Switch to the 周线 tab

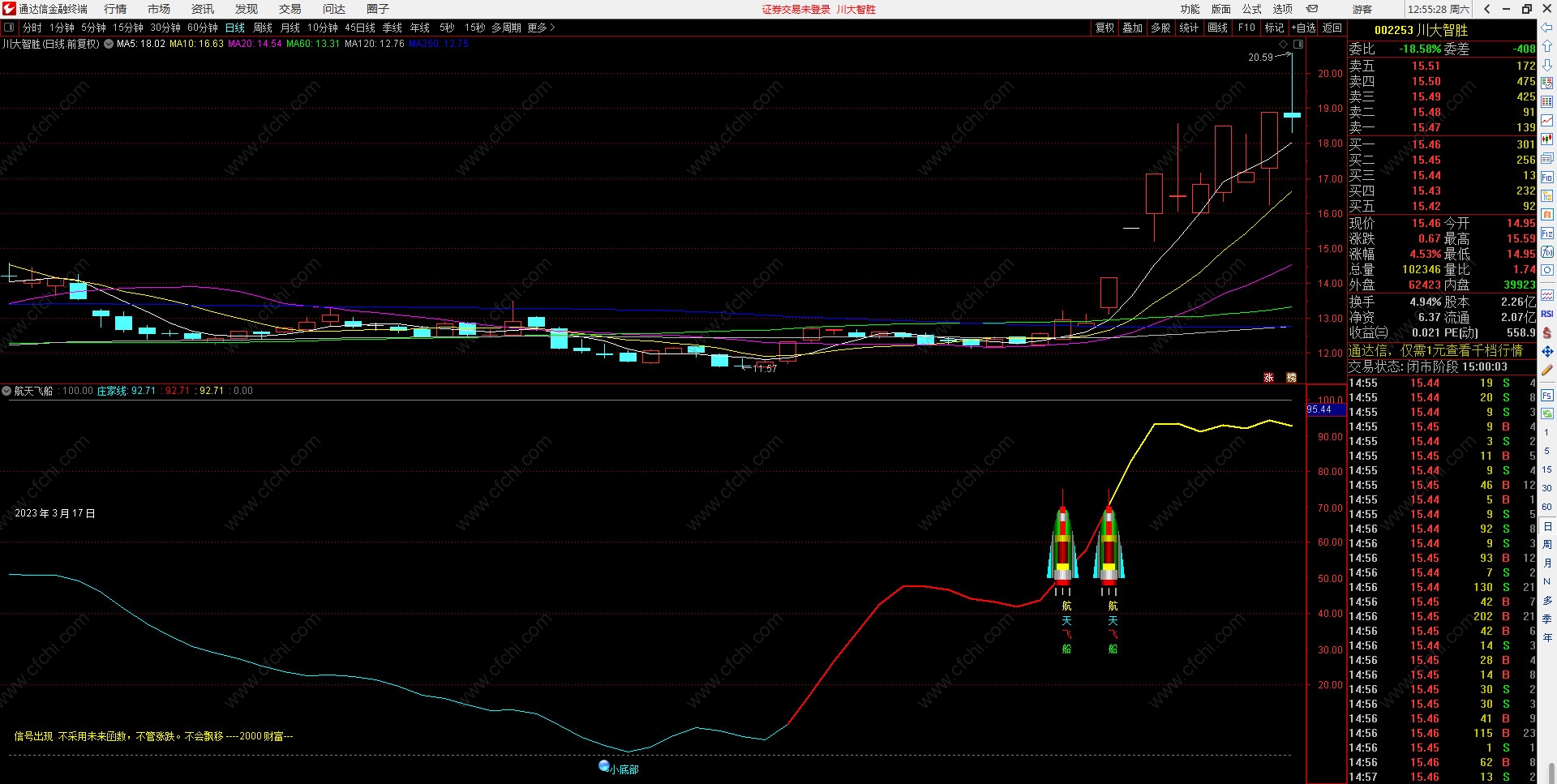point(263,28)
